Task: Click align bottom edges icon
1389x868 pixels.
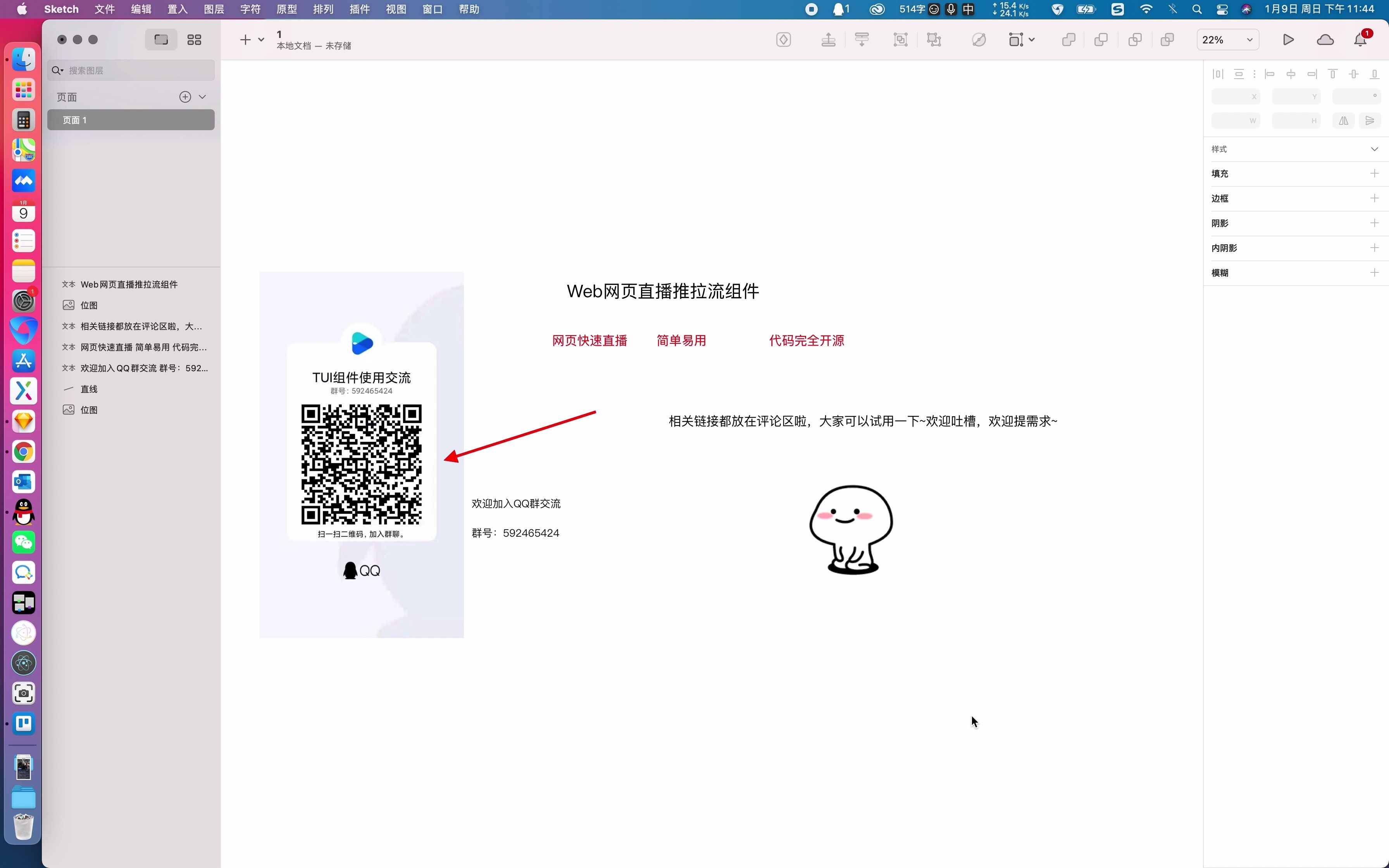Action: pyautogui.click(x=1375, y=74)
